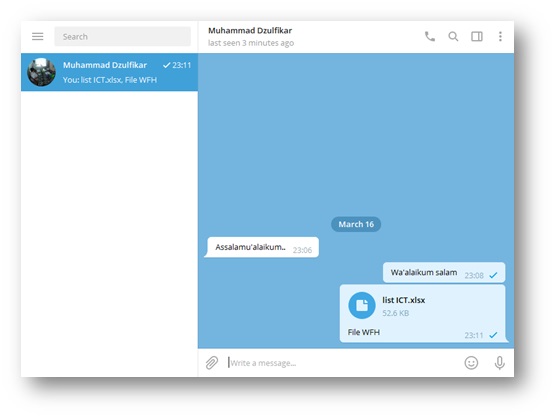Open the hamburger main menu
Screen dimensions: 556x419
point(38,37)
